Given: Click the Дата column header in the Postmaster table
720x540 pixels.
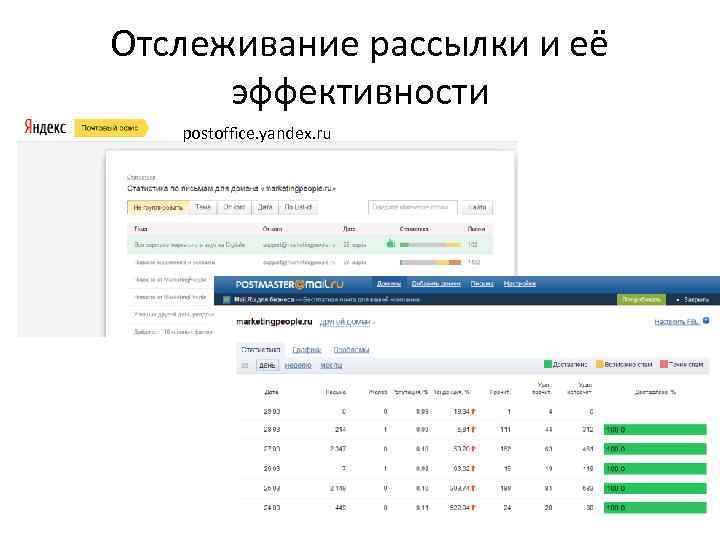Looking at the screenshot, I should coord(271,392).
